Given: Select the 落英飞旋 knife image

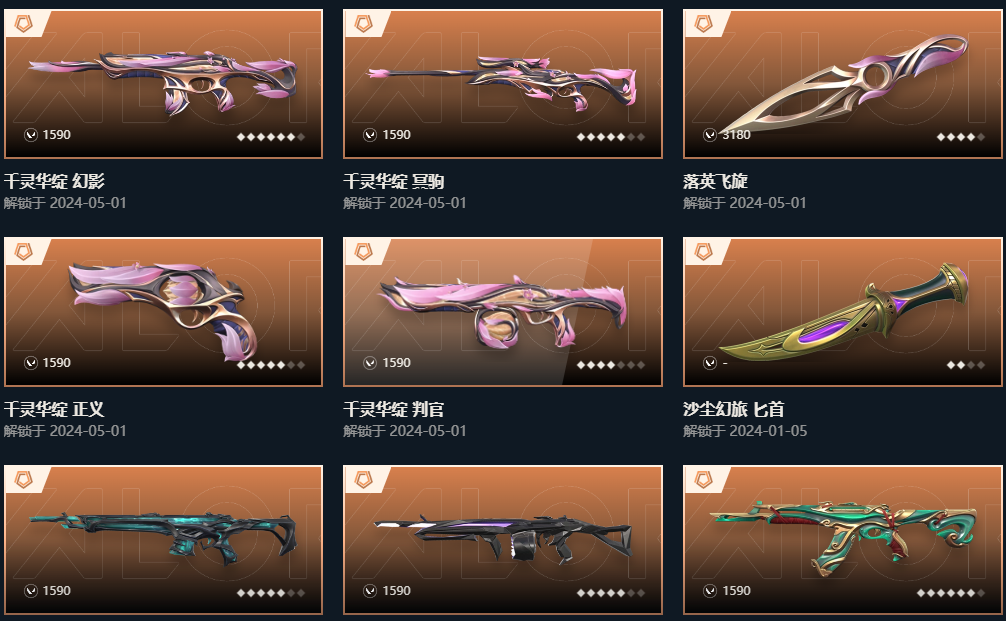Looking at the screenshot, I should [842, 83].
